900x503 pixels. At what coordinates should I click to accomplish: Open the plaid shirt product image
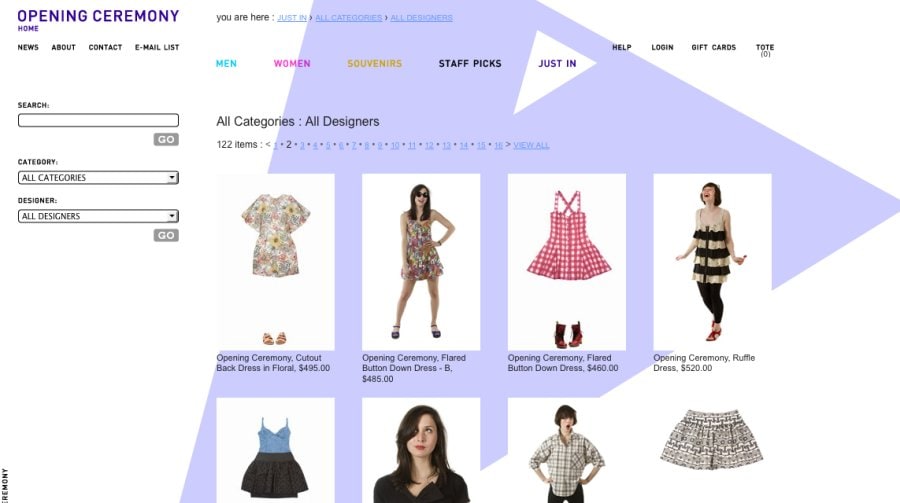click(567, 450)
